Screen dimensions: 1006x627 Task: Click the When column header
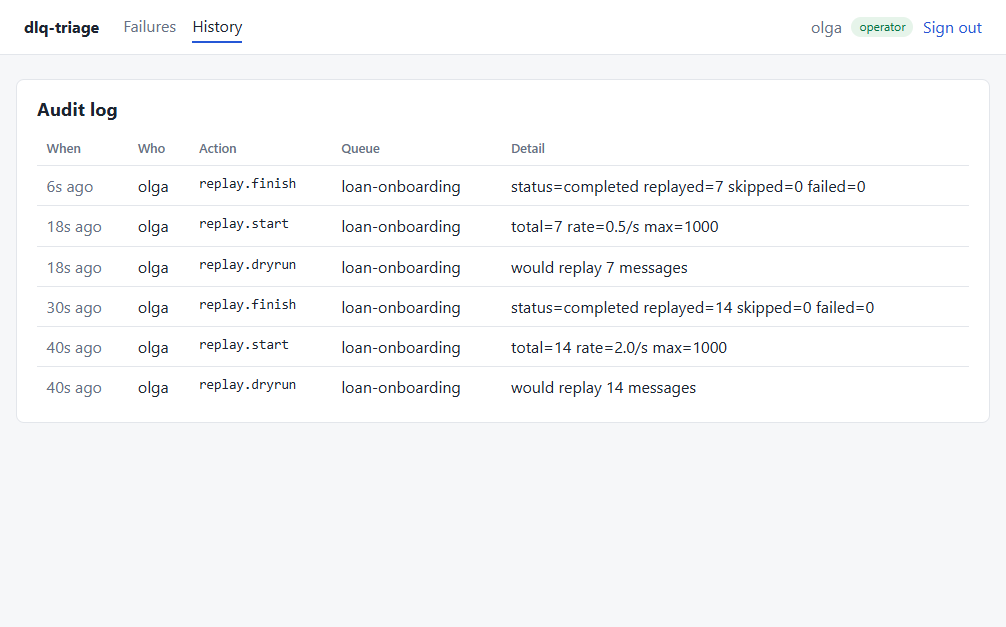tap(64, 148)
